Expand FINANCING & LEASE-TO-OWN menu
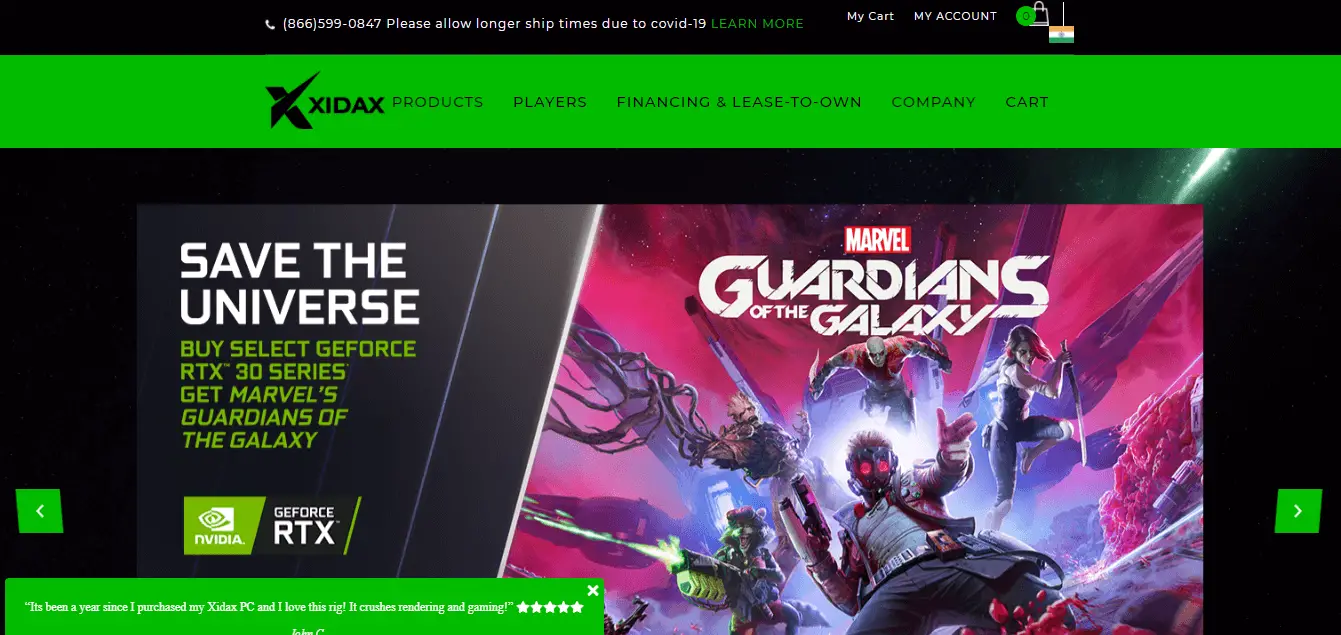1341x635 pixels. coord(739,102)
